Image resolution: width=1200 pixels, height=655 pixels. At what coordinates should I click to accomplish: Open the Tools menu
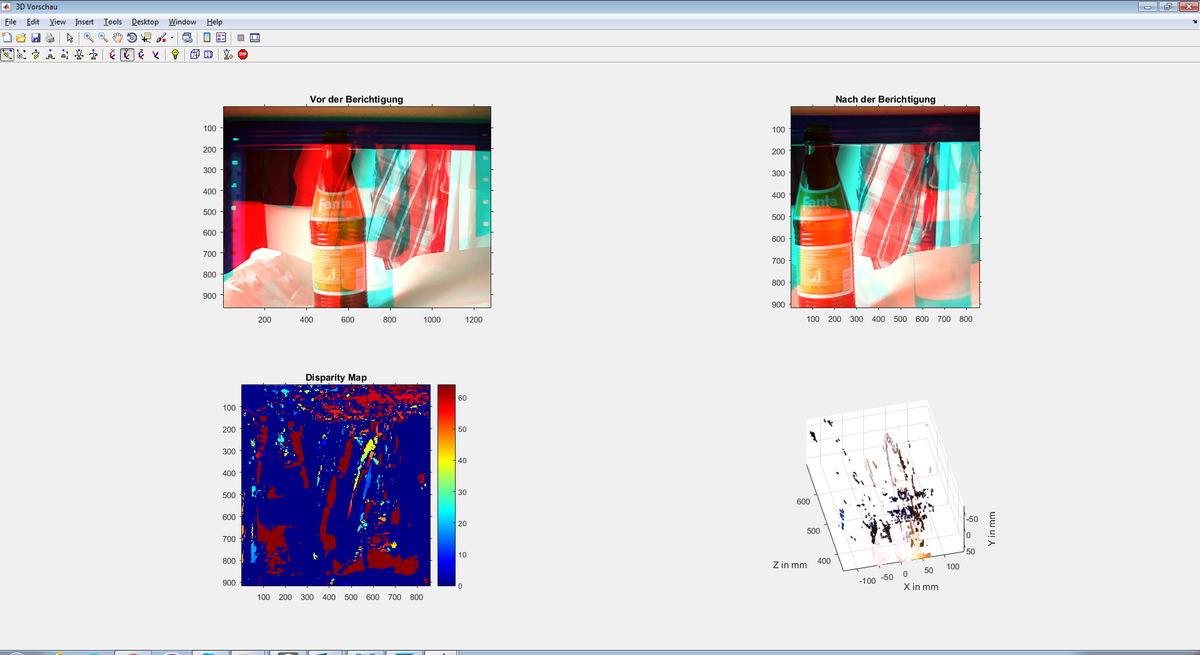pos(112,22)
